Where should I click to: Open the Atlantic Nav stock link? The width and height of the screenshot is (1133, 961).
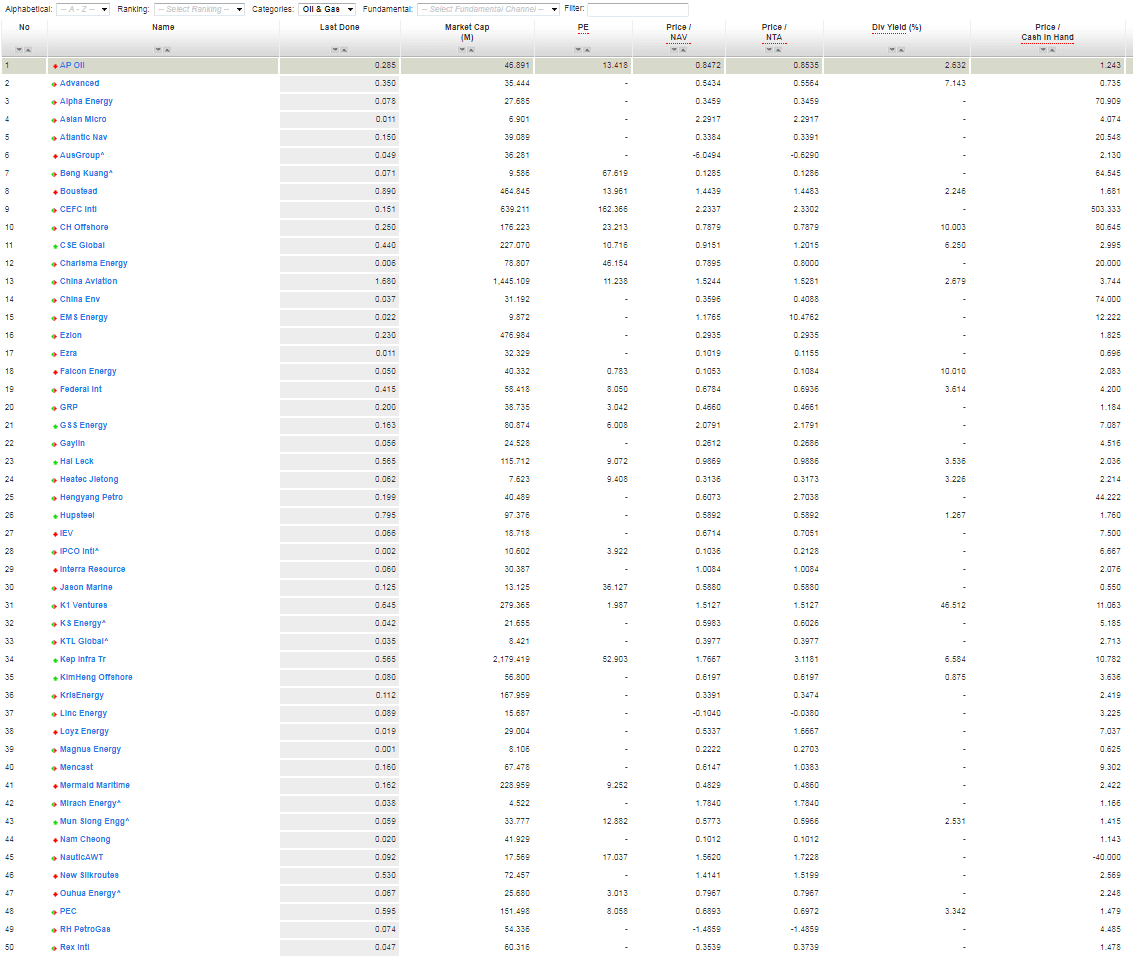click(x=83, y=137)
